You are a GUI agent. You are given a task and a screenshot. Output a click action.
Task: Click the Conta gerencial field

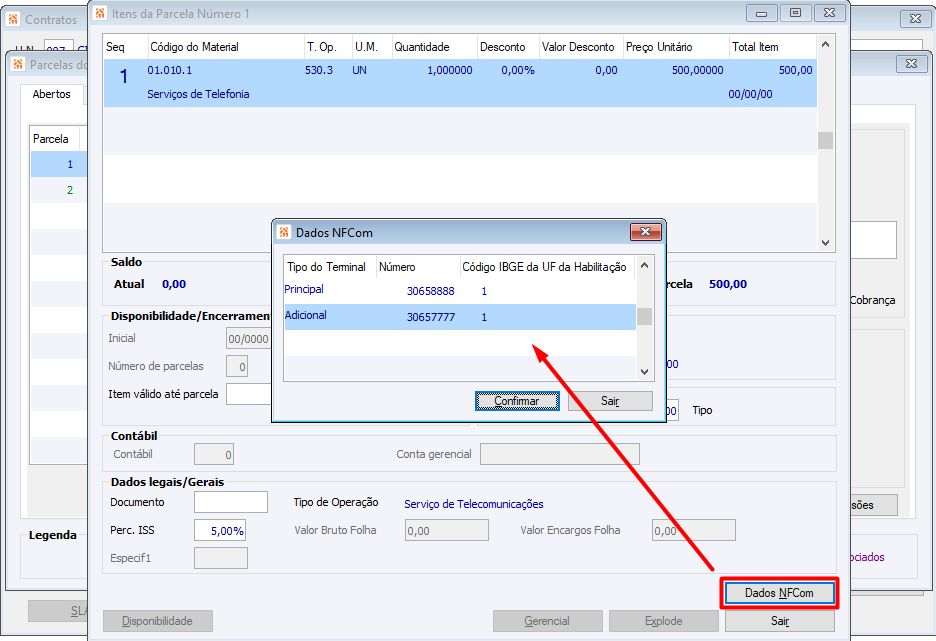560,454
